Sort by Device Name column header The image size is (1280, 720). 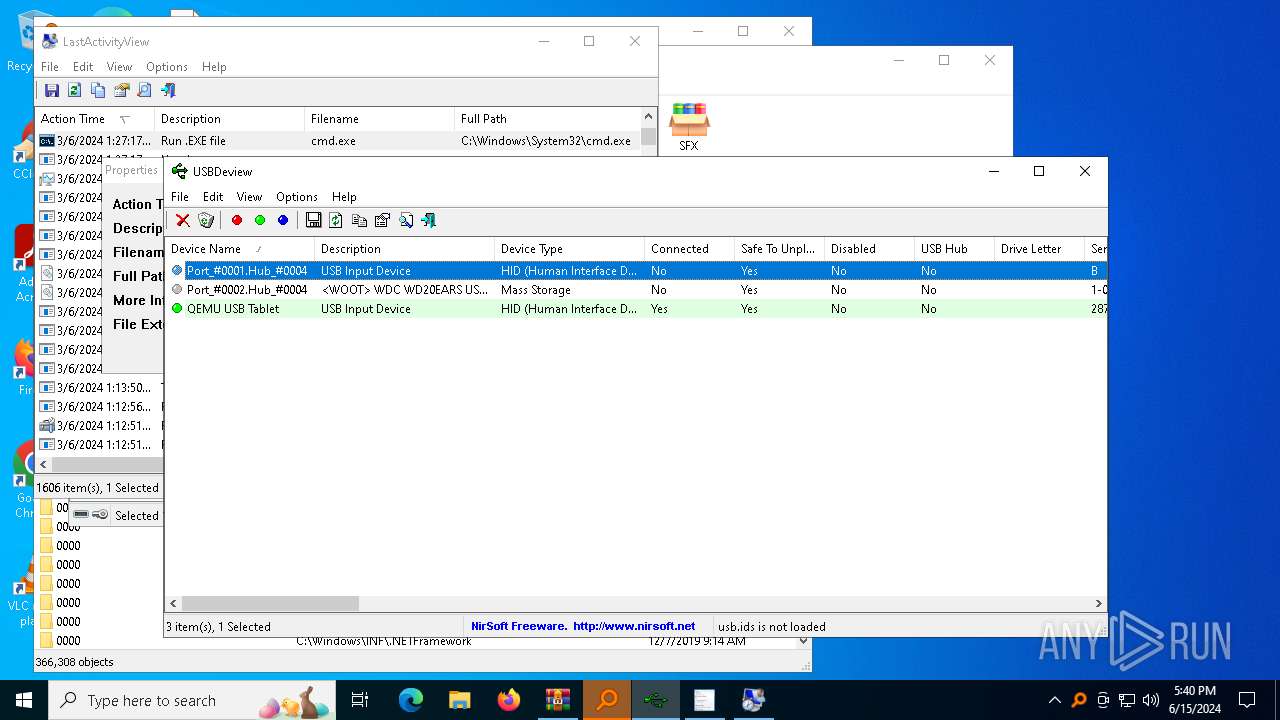point(240,249)
